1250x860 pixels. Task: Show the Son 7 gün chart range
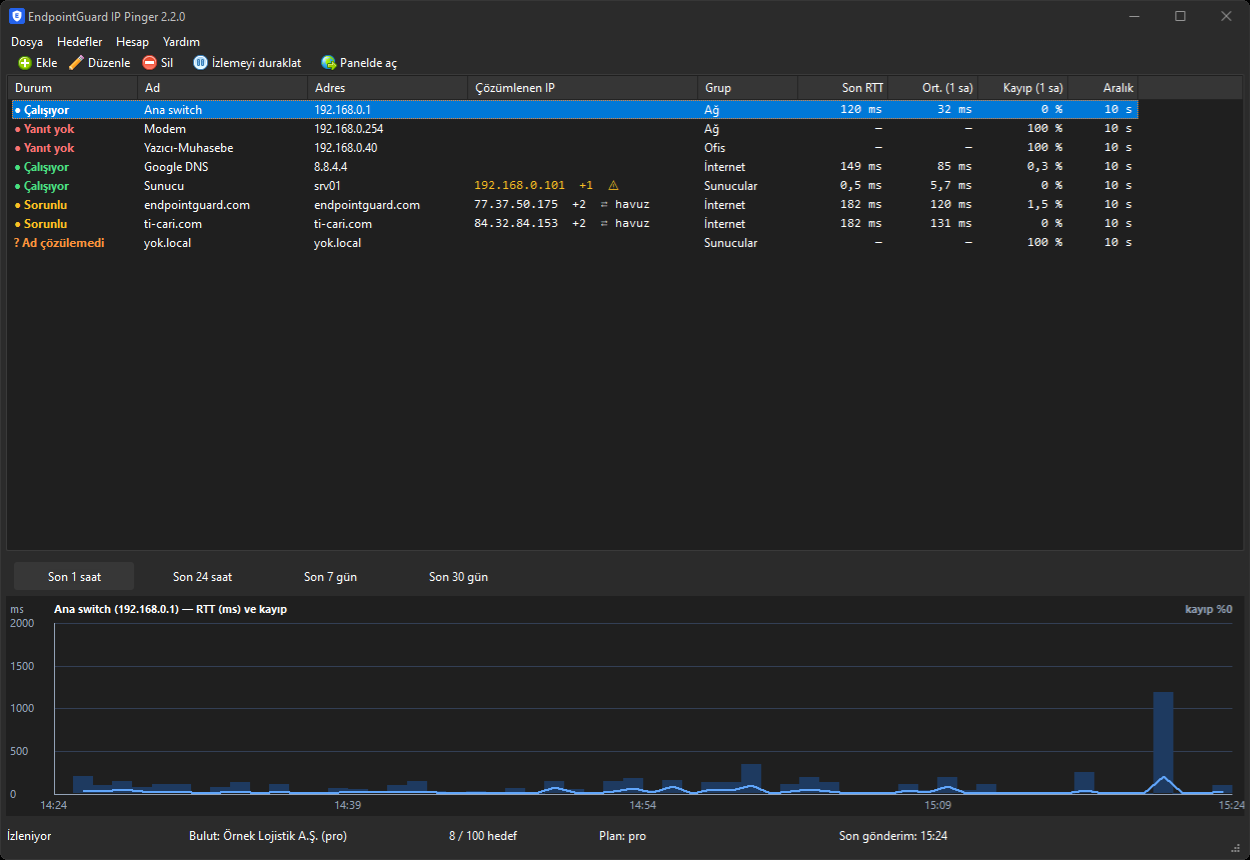[330, 577]
